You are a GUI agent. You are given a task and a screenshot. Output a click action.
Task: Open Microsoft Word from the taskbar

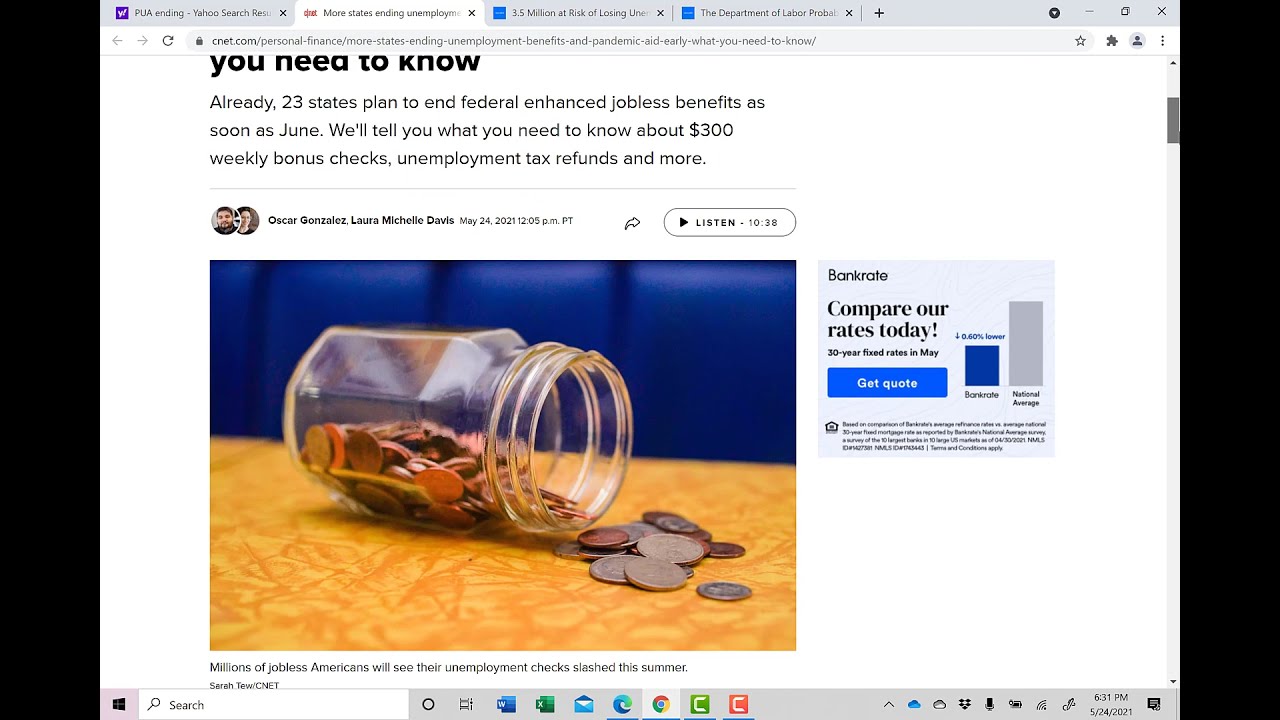[506, 705]
